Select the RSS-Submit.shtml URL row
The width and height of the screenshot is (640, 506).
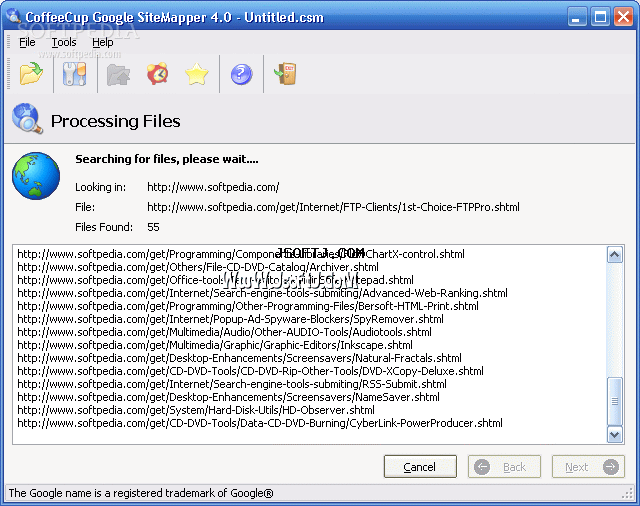pyautogui.click(x=232, y=384)
